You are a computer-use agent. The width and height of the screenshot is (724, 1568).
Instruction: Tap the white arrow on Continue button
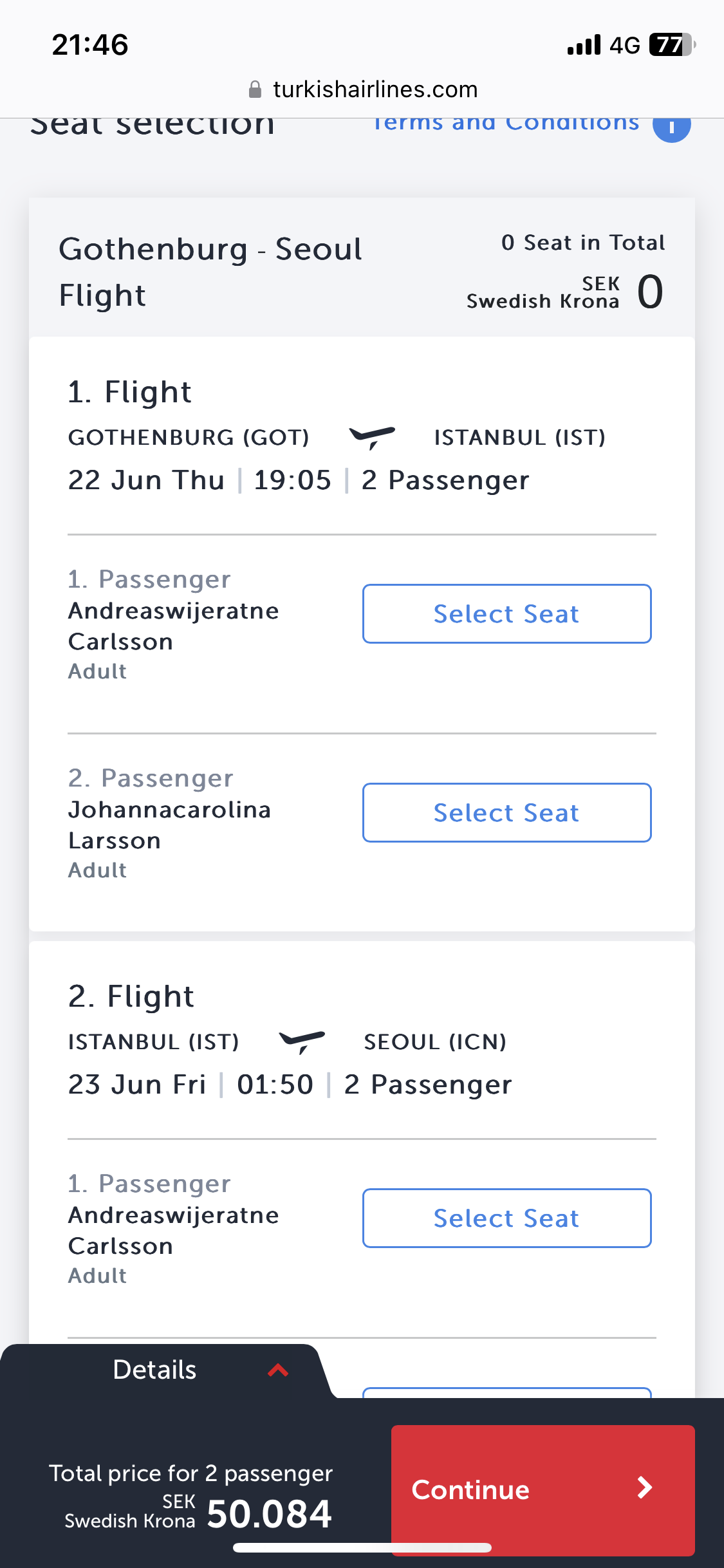click(644, 1488)
